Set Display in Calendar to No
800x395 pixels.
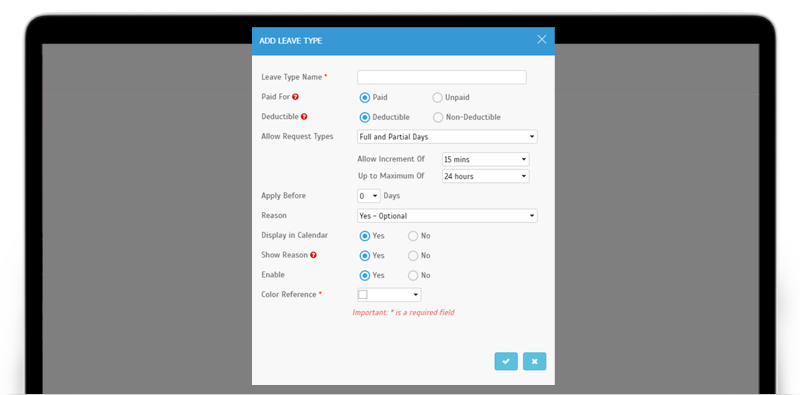413,236
